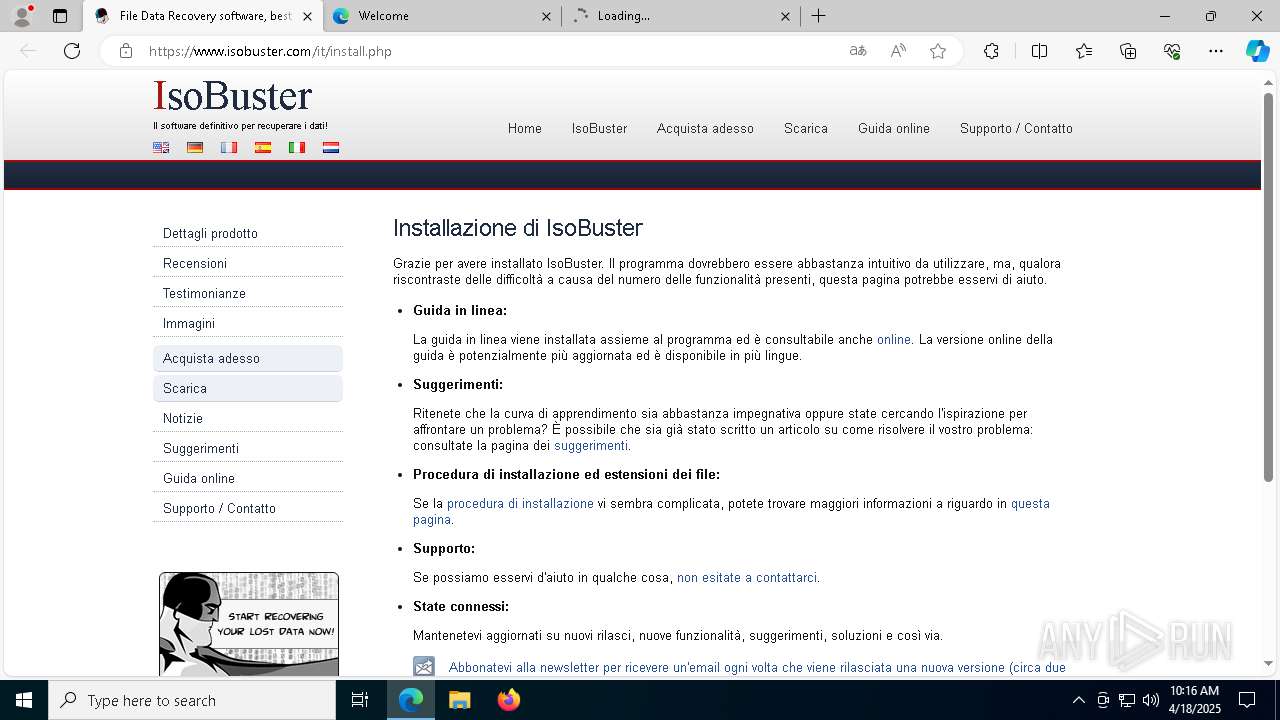This screenshot has width=1280, height=720.
Task: Activate the Read aloud icon
Action: click(x=898, y=51)
